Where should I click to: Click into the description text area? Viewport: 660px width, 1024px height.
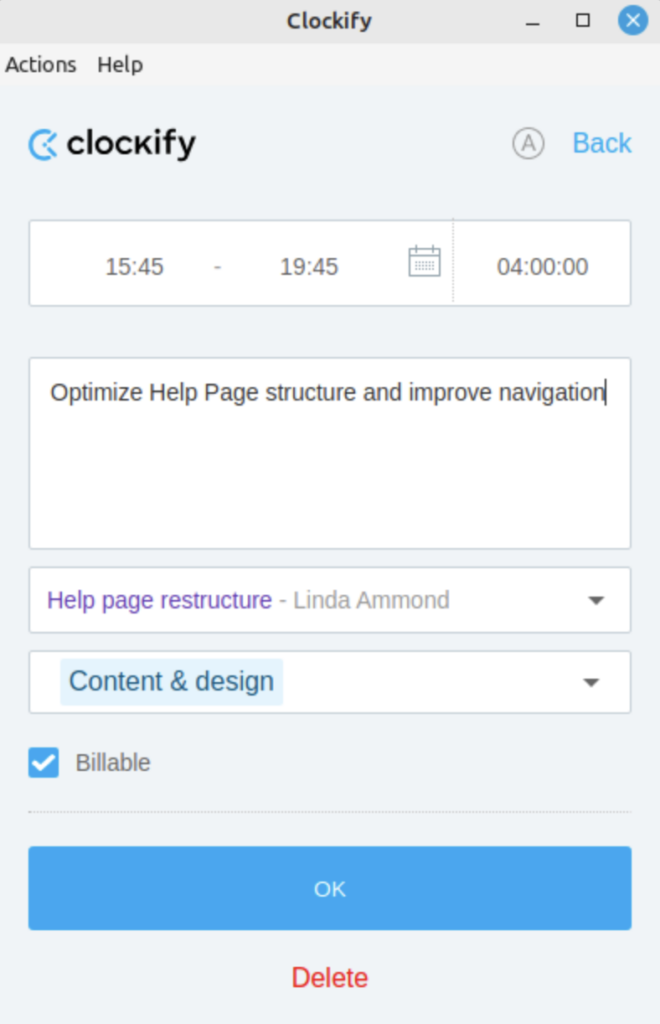pyautogui.click(x=330, y=453)
